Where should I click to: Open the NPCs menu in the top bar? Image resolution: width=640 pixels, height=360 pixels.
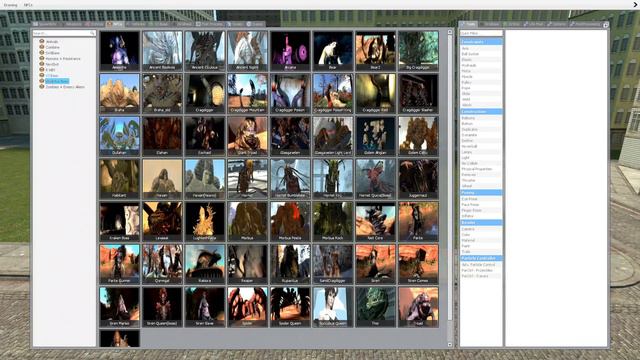point(28,5)
